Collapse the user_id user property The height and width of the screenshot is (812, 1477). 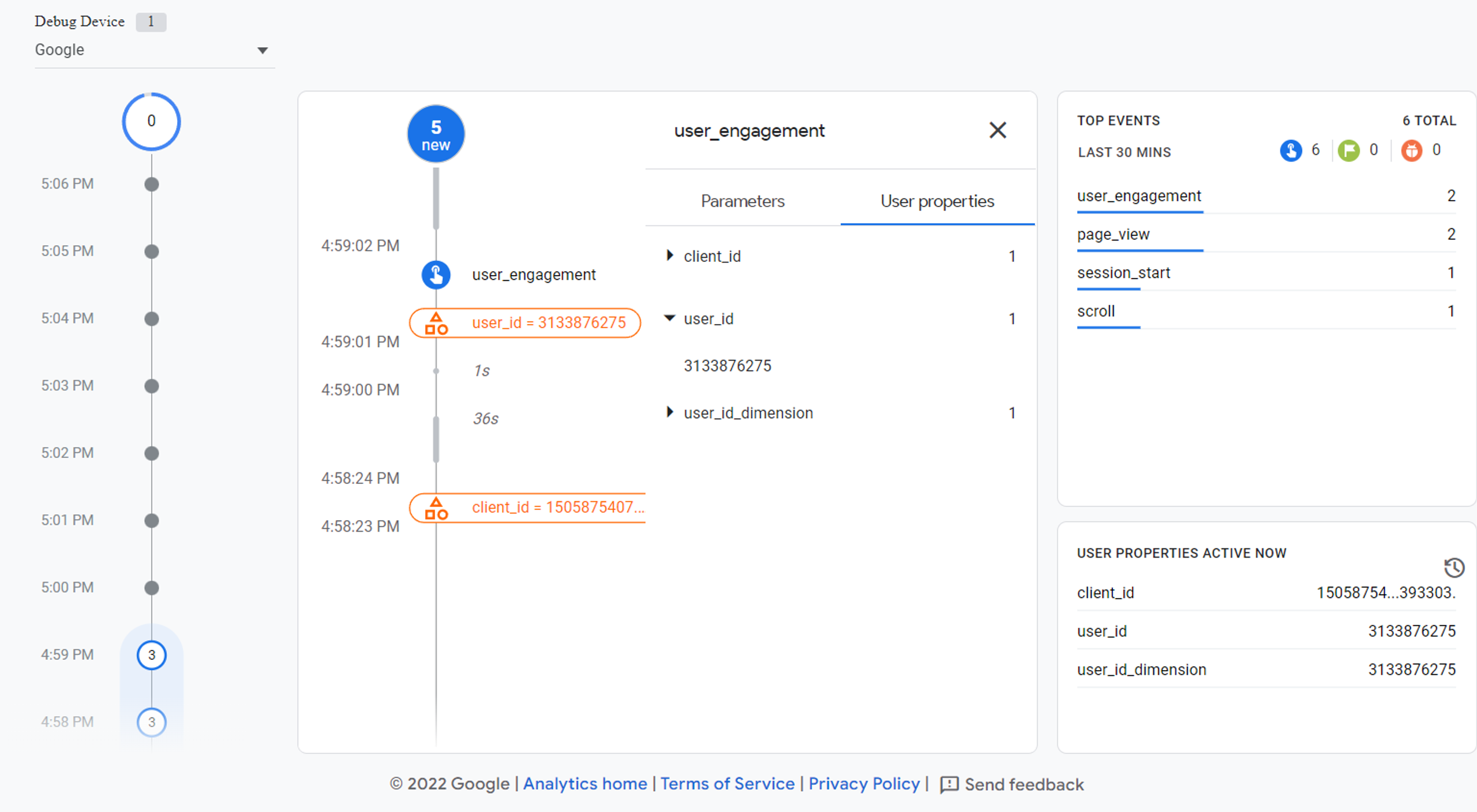click(669, 318)
